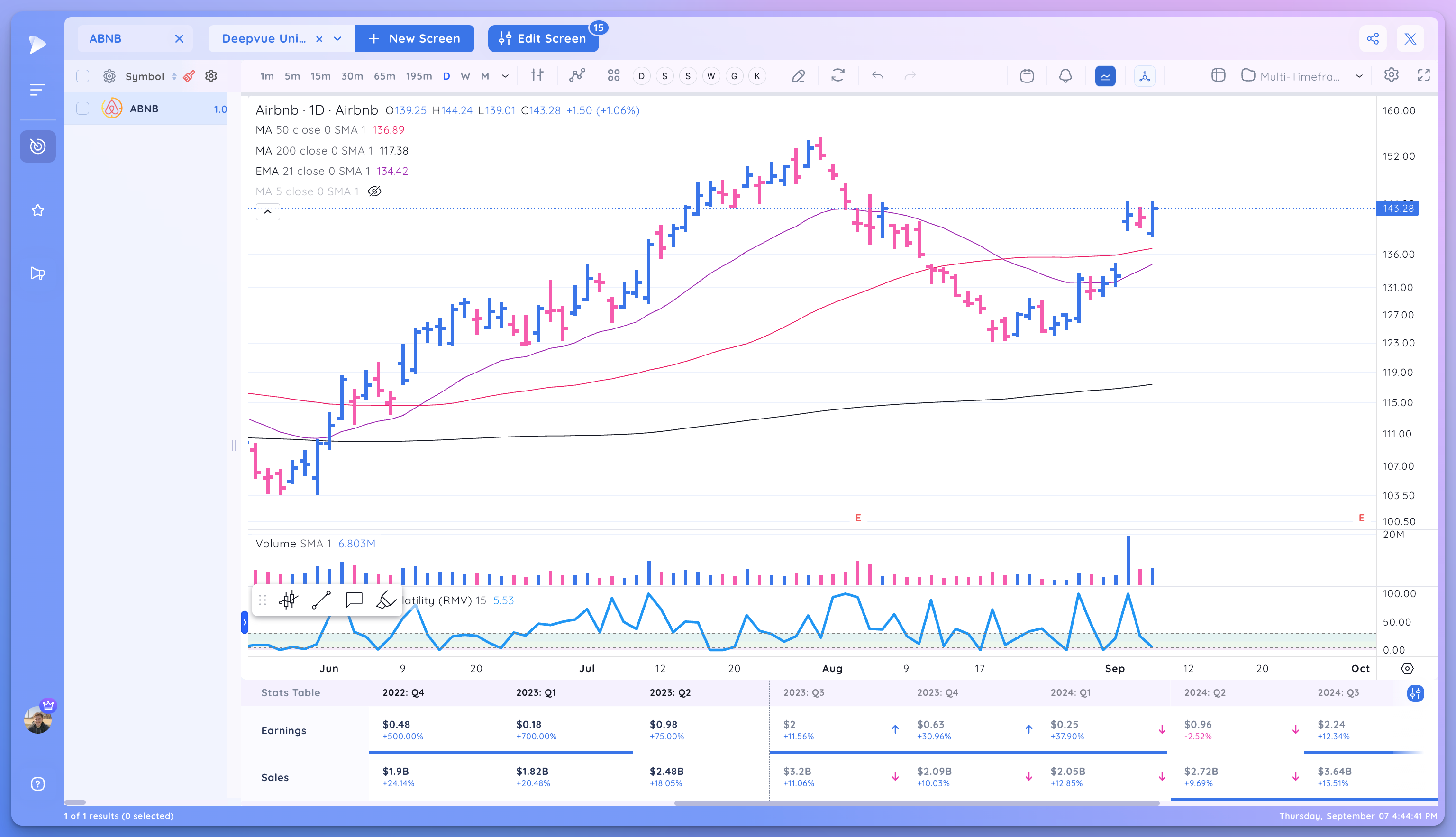Expand the Deepvue Universe dropdown arrow
Image resolution: width=1456 pixels, height=837 pixels.
click(337, 38)
